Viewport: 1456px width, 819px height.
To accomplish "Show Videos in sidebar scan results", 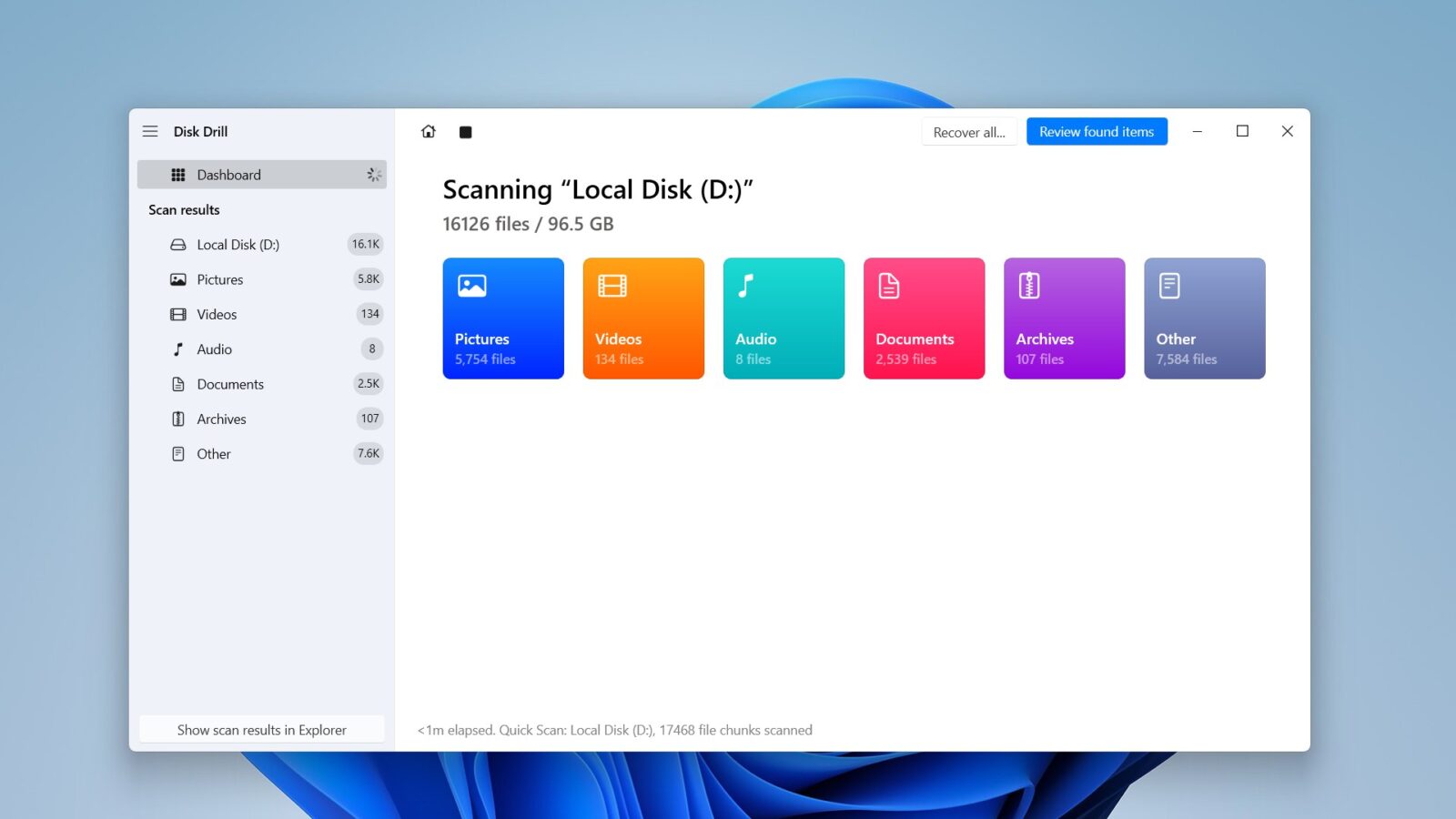I will pos(262,314).
